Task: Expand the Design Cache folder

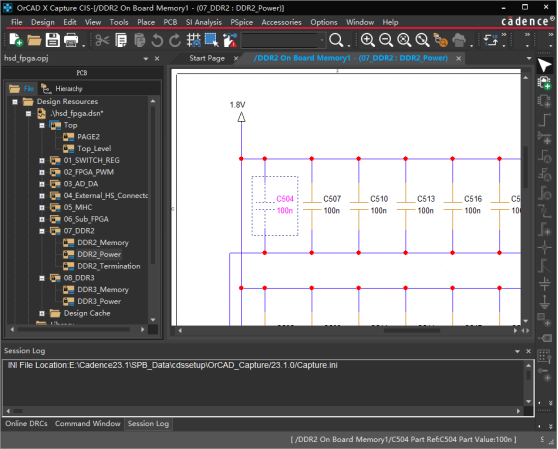Action: 42,313
